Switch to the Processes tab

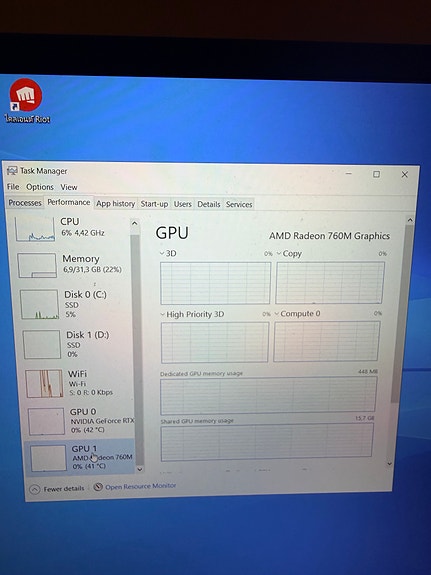point(25,203)
